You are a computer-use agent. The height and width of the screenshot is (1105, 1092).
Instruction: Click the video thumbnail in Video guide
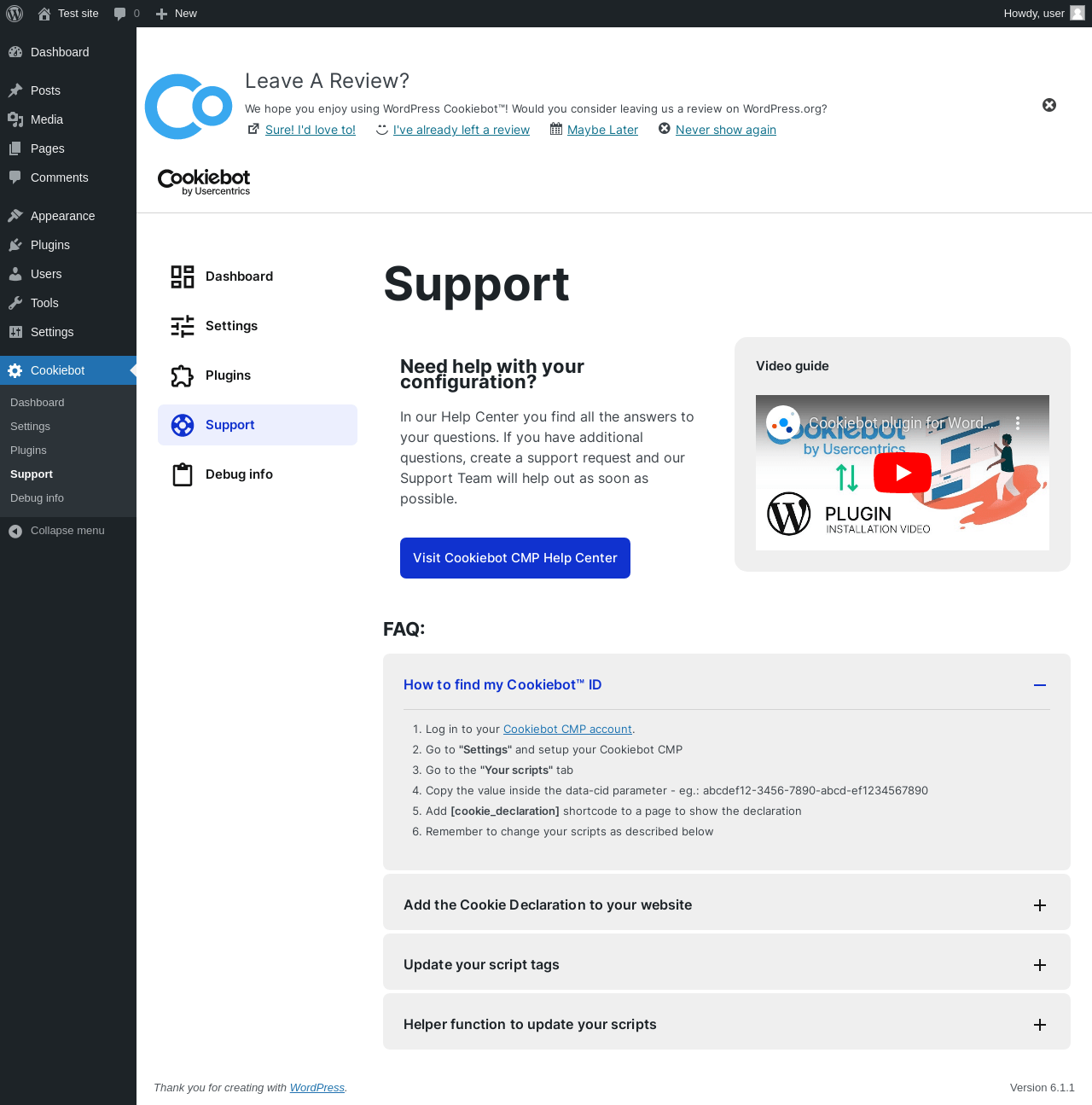click(903, 473)
